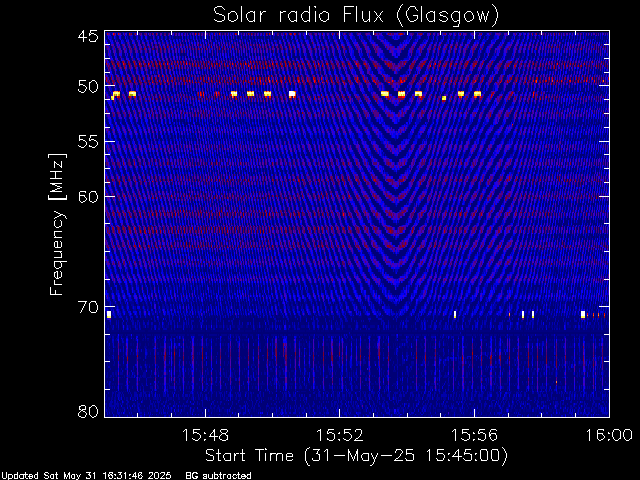Click the "Updated Sat May 31 16:31:46 2025" timestamp
Image resolution: width=640 pixels, height=480 pixels.
click(x=86, y=476)
